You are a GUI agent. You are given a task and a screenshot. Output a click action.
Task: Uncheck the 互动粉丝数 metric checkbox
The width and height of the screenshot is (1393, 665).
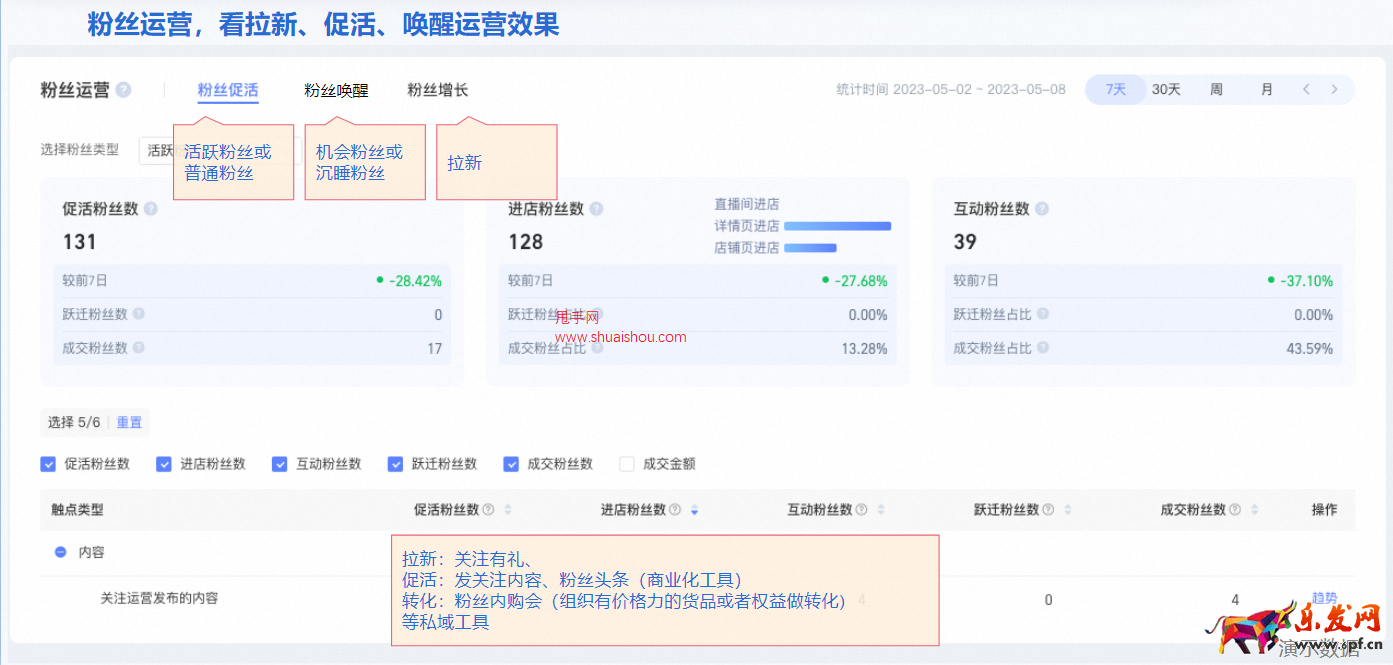tap(280, 463)
